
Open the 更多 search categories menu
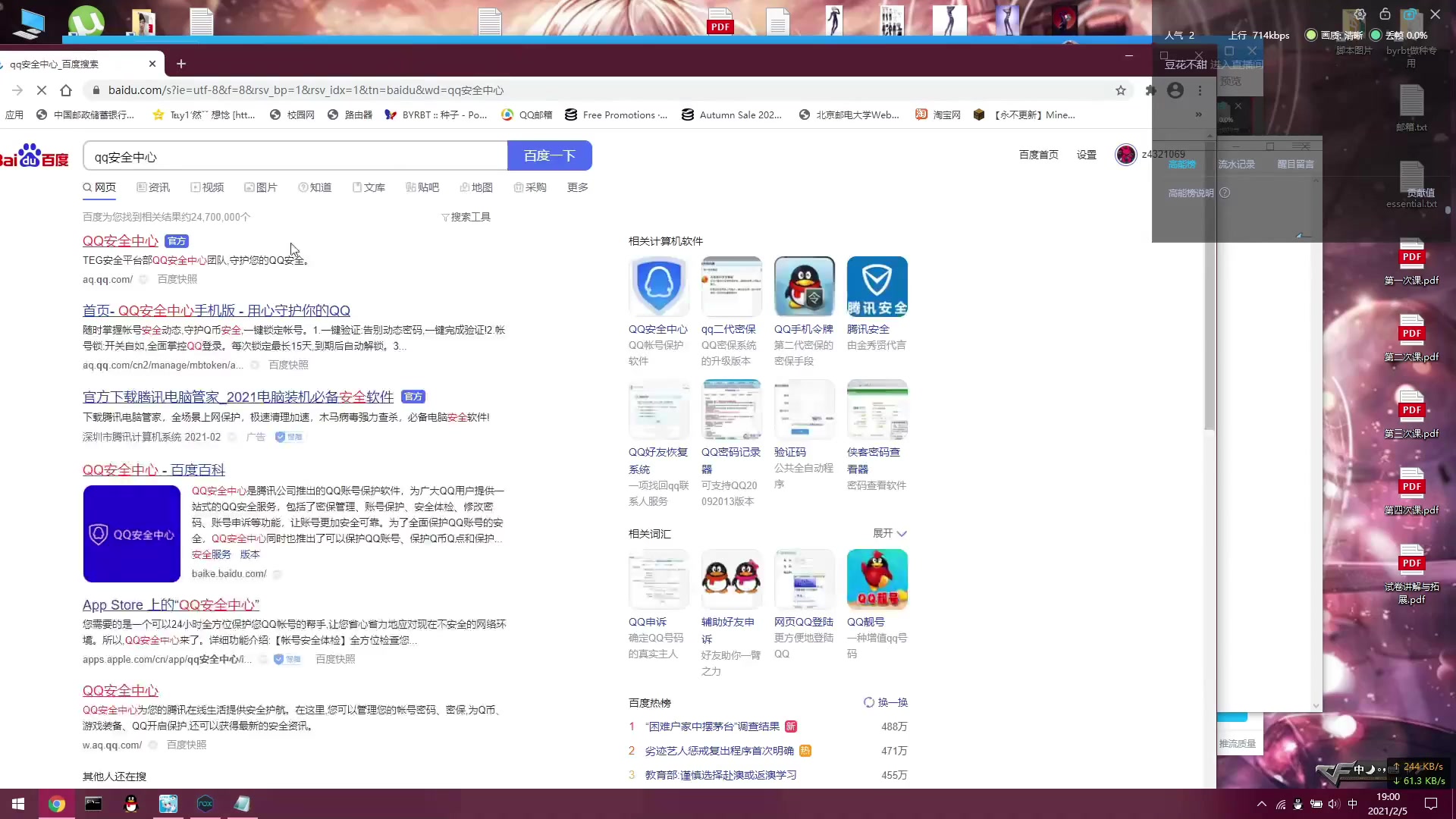(x=578, y=187)
